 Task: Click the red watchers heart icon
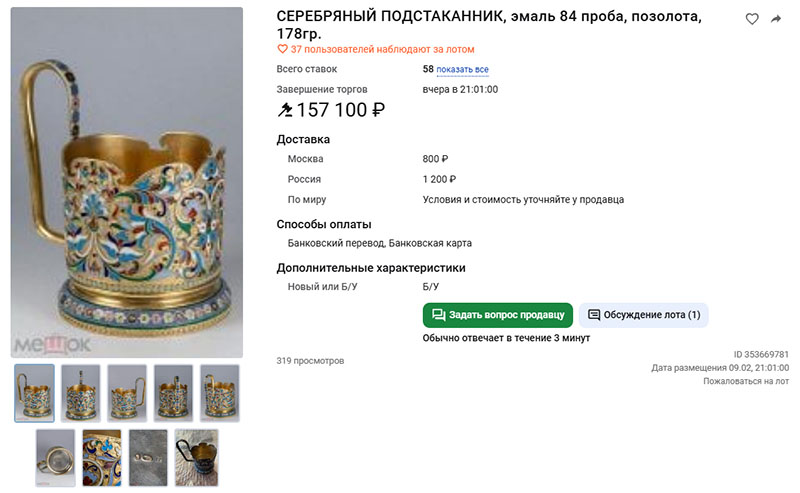point(282,49)
